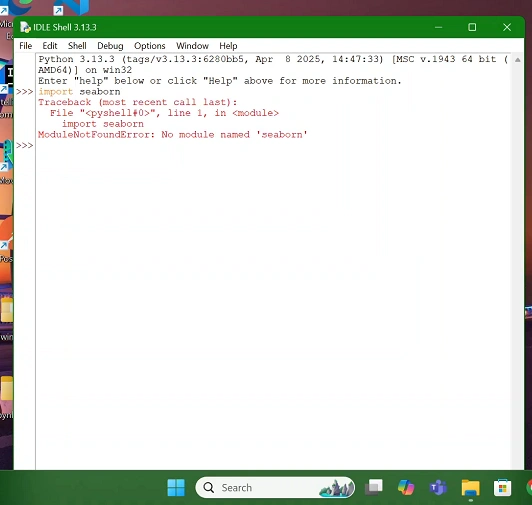Click the empty prompt line after last >>>
The image size is (532, 505).
tap(273, 146)
